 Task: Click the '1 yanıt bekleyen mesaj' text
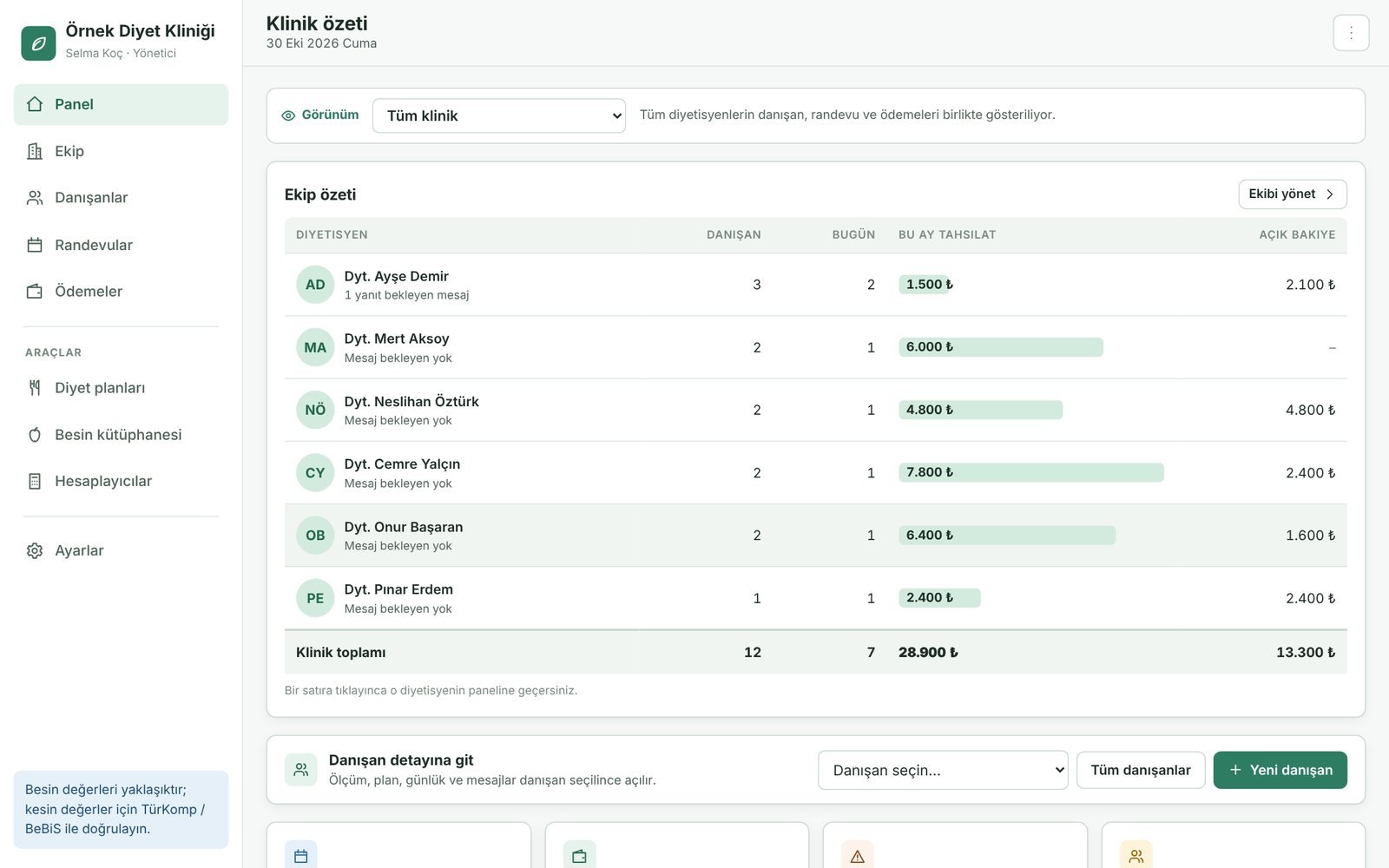(406, 295)
